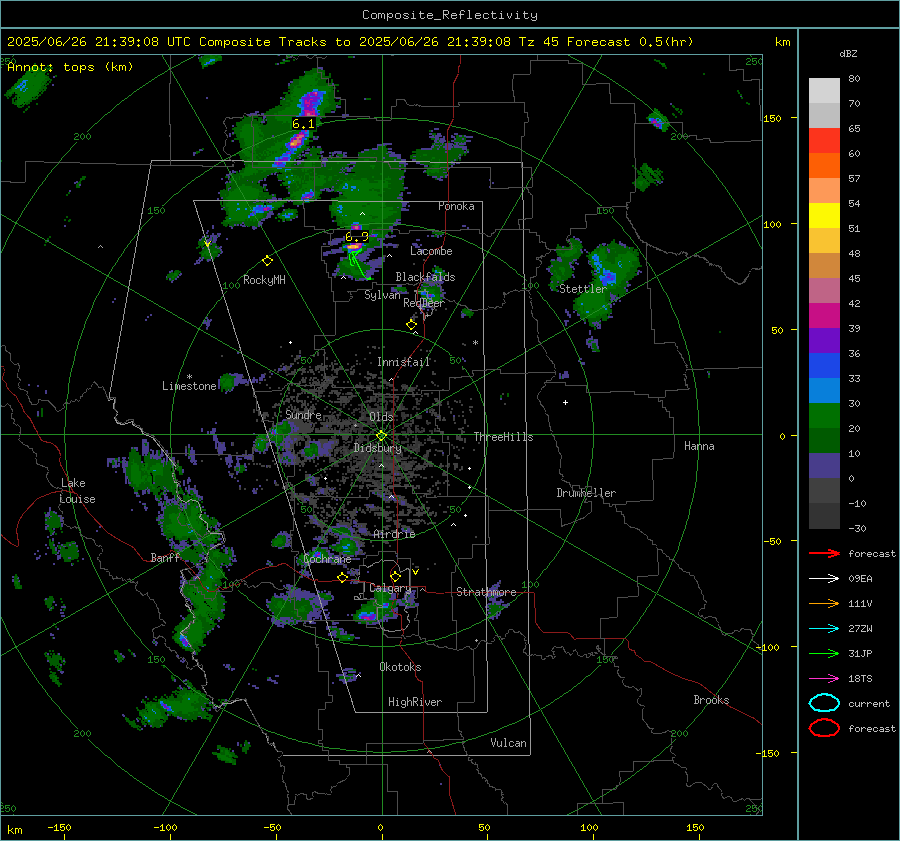900x841 pixels.
Task: Click the Lake Louise label
Action: point(77,491)
